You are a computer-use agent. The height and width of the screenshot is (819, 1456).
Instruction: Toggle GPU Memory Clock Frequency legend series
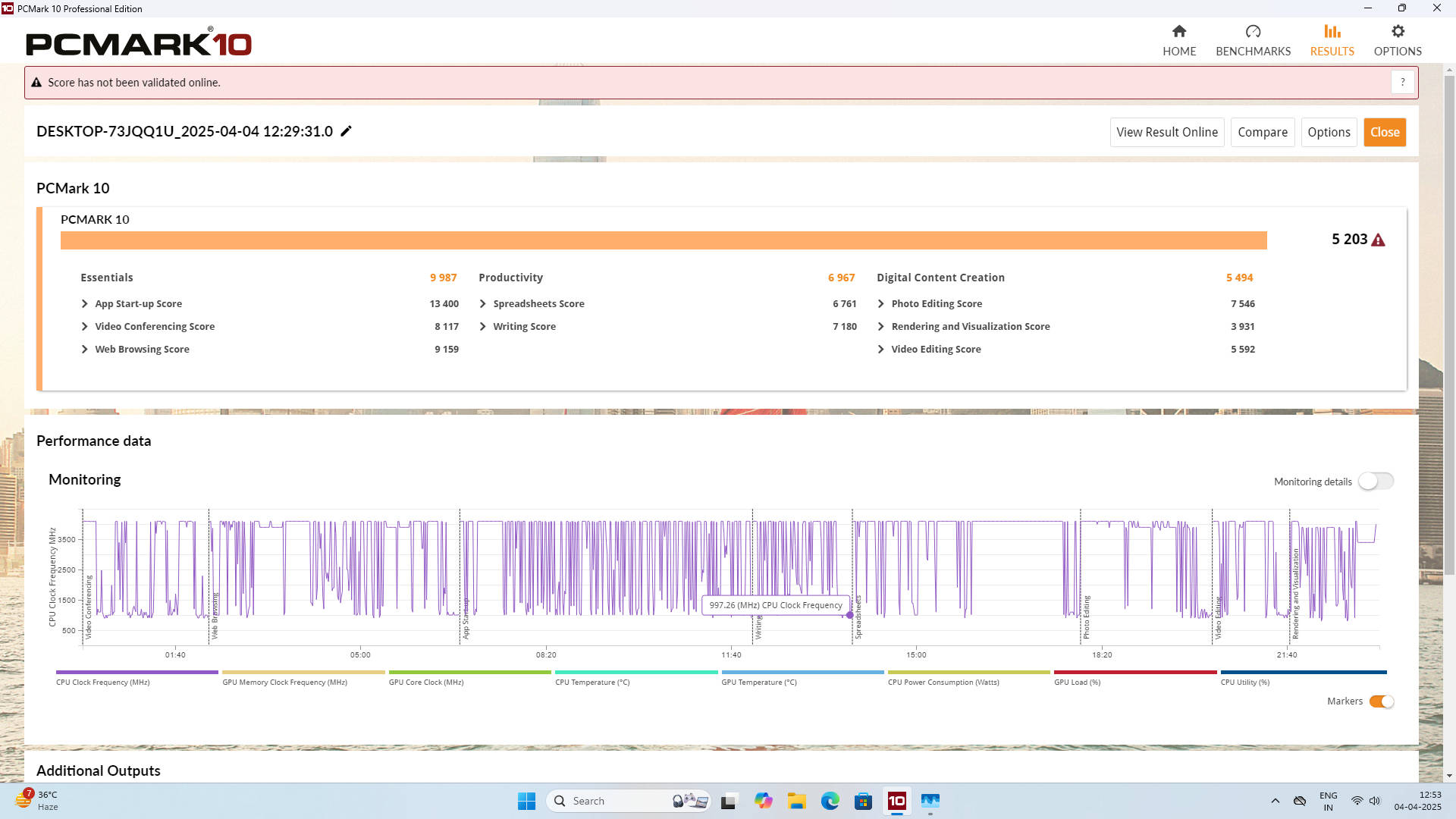point(303,677)
